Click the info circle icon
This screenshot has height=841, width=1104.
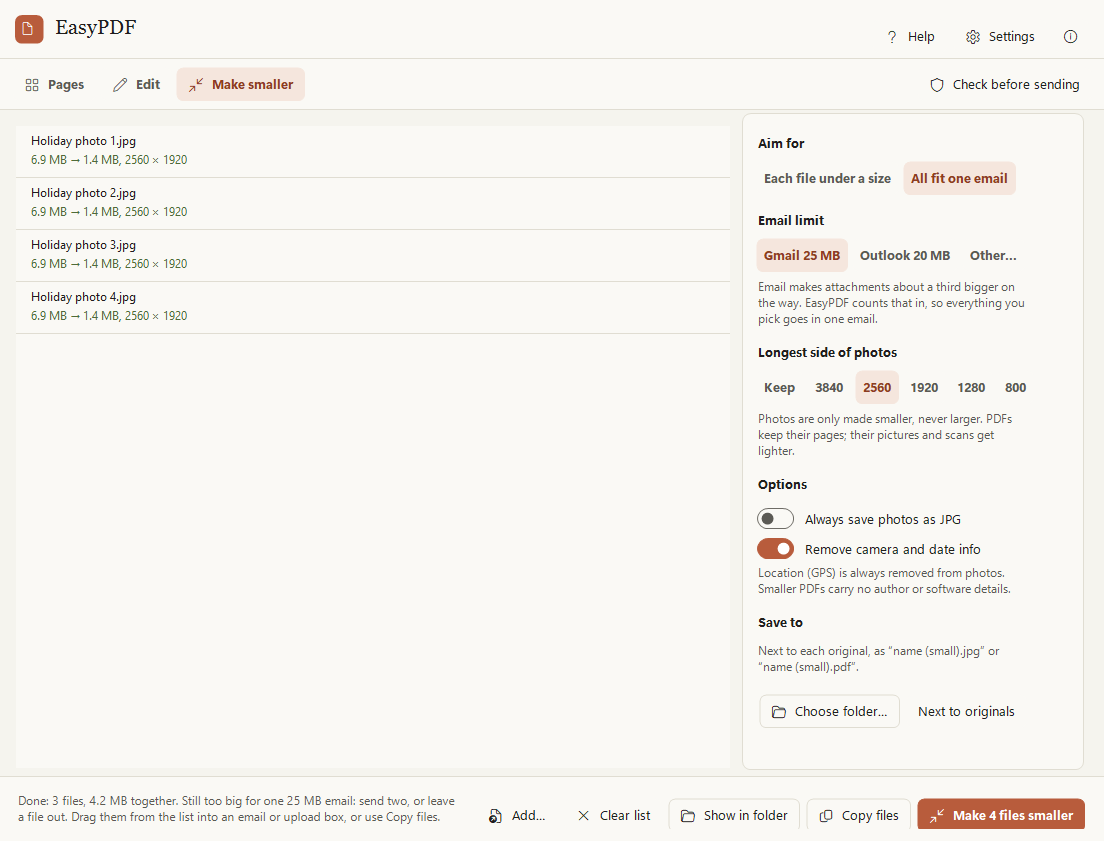click(x=1070, y=37)
